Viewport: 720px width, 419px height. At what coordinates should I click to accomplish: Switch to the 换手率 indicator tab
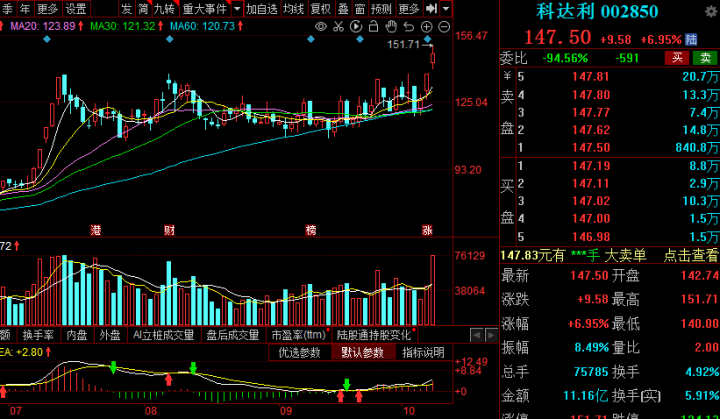(37, 335)
